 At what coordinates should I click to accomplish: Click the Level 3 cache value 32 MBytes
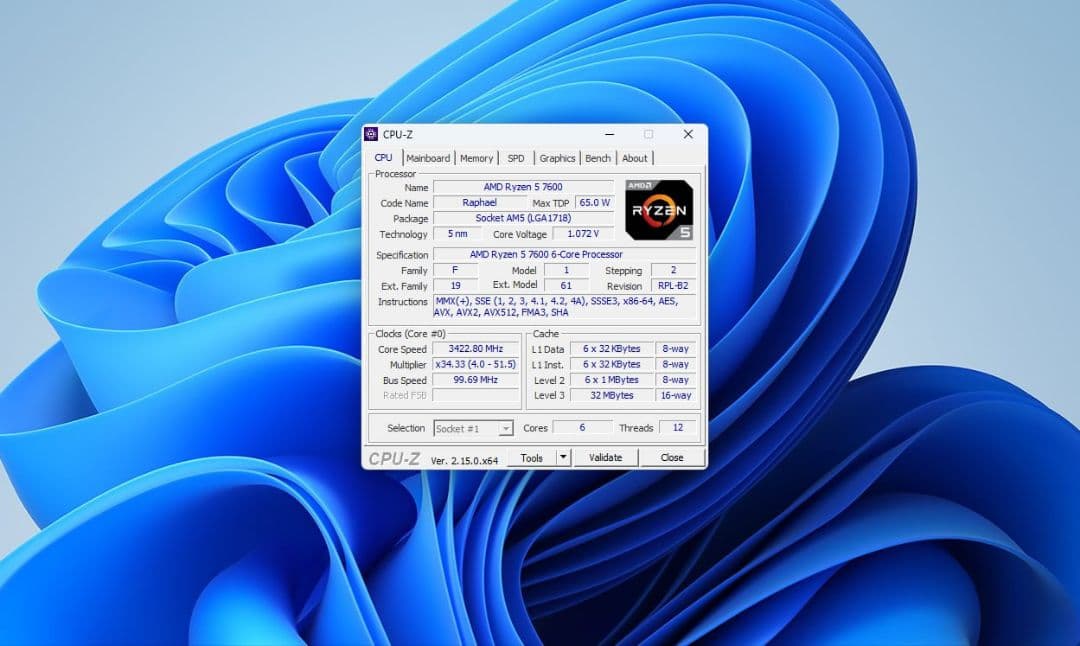tap(610, 395)
